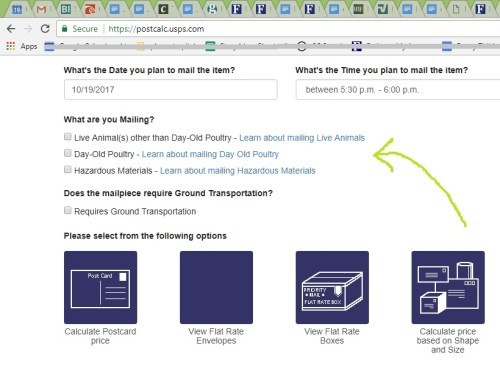Click the shape and size packages icon

[x=448, y=287]
